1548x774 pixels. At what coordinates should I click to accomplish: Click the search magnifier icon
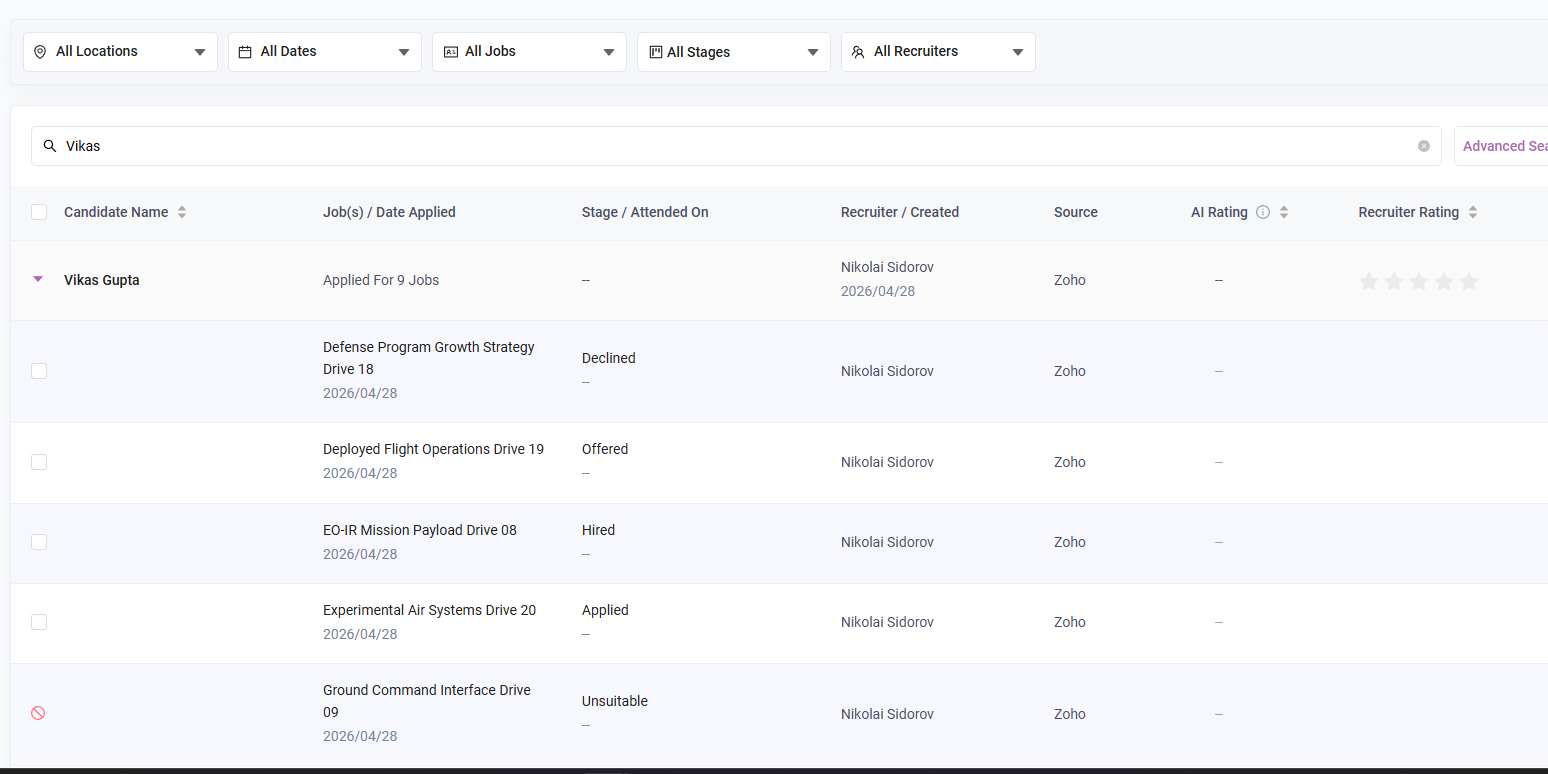(50, 146)
